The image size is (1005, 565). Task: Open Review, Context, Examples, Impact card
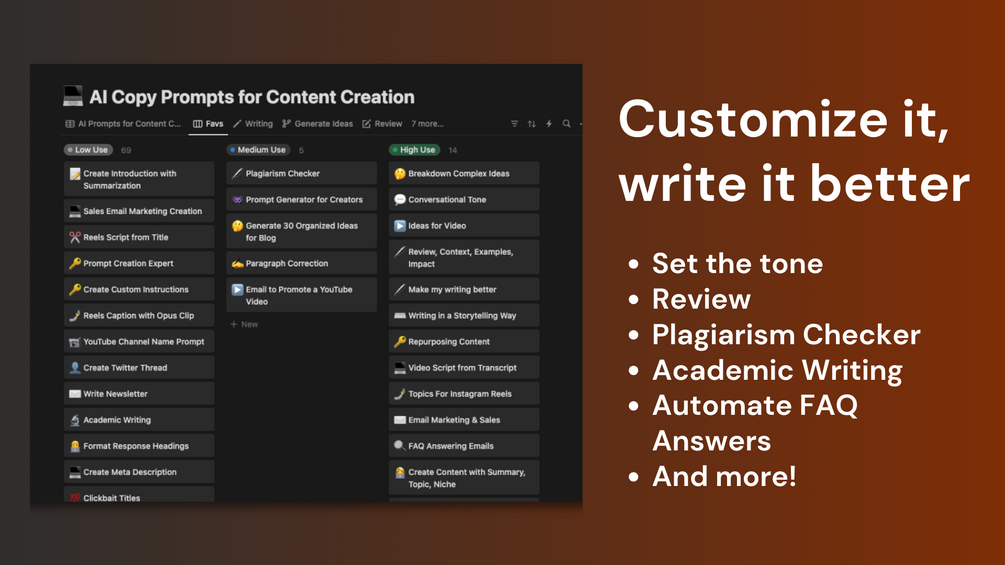[464, 258]
